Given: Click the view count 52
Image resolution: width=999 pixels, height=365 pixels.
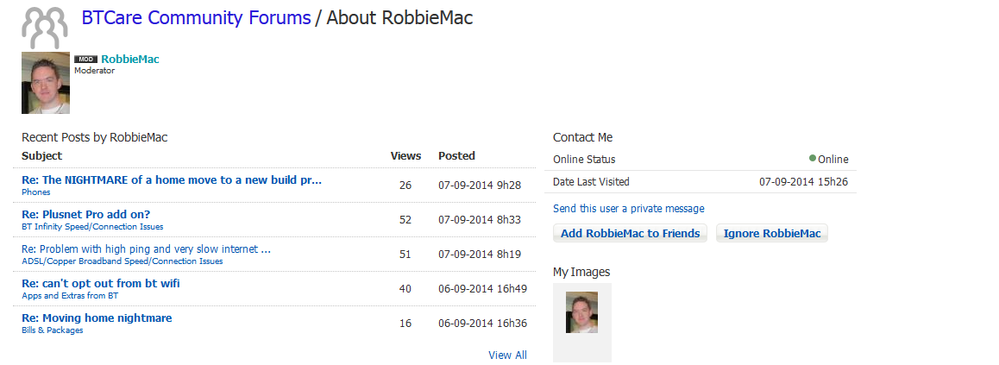Looking at the screenshot, I should [x=405, y=220].
